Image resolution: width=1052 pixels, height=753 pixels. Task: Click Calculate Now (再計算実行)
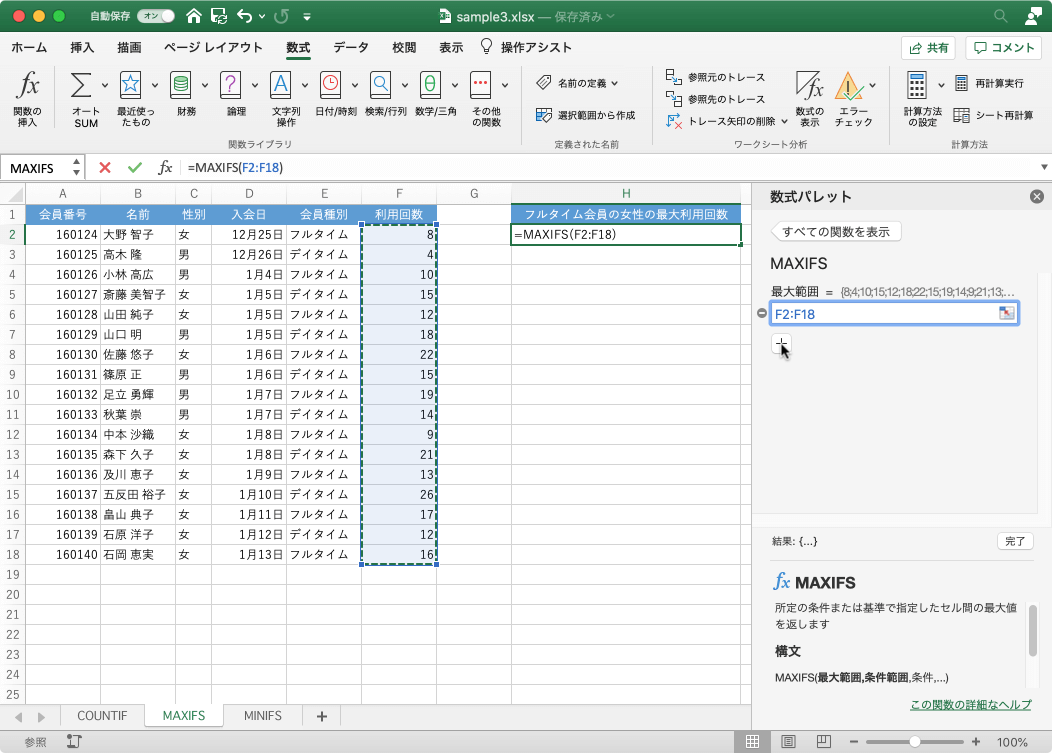[x=989, y=83]
